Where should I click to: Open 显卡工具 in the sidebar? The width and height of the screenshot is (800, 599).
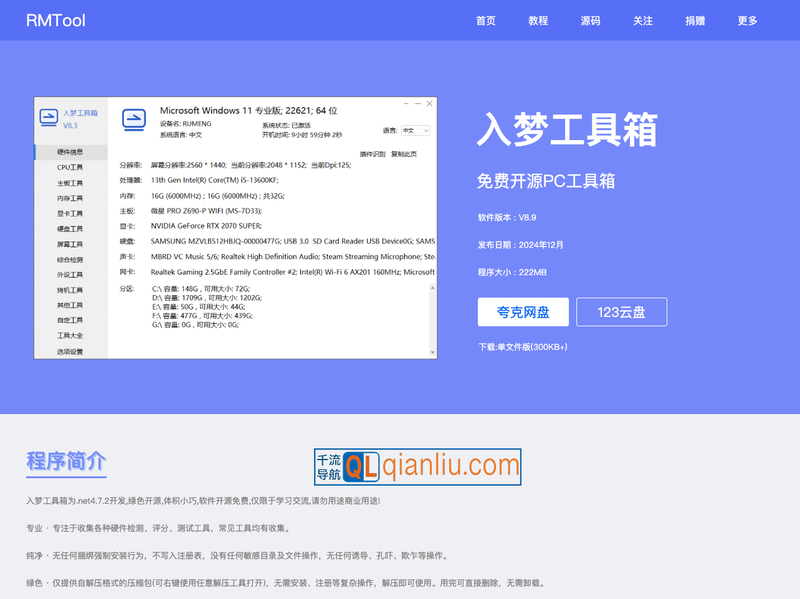[70, 214]
